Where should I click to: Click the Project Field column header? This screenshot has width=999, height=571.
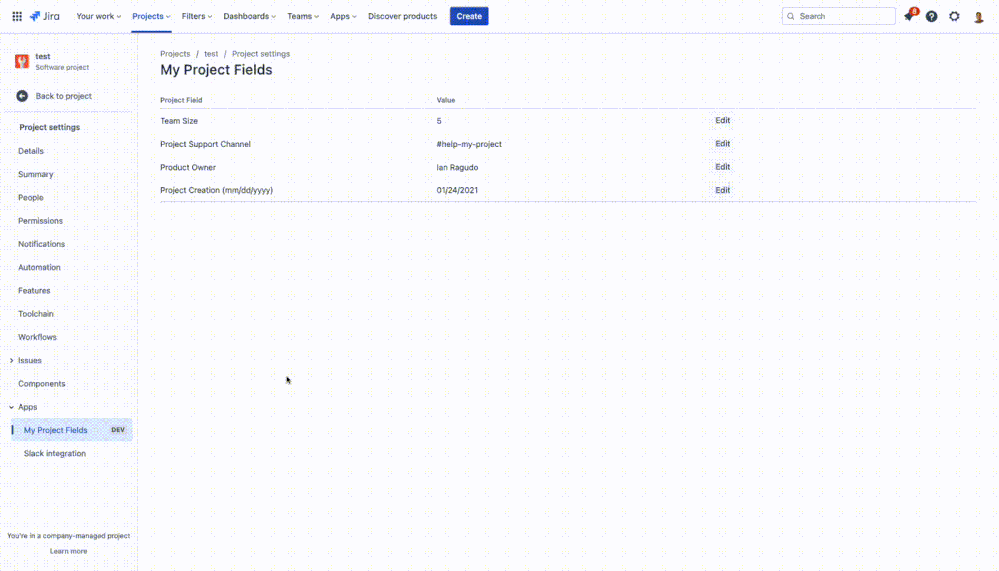(181, 100)
